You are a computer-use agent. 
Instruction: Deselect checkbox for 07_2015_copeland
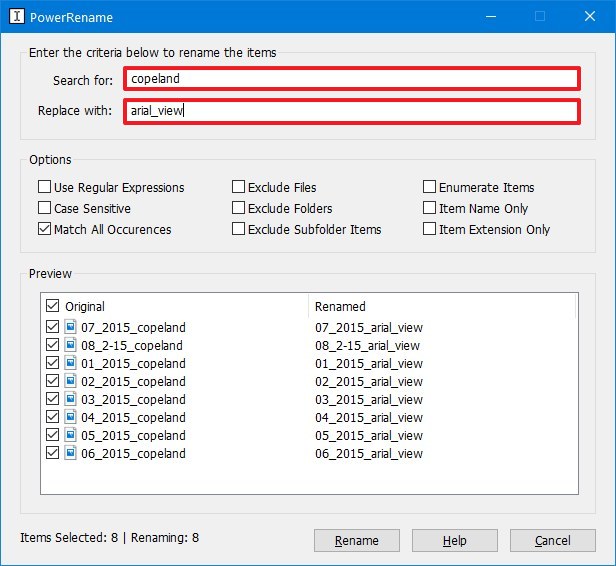pos(53,327)
